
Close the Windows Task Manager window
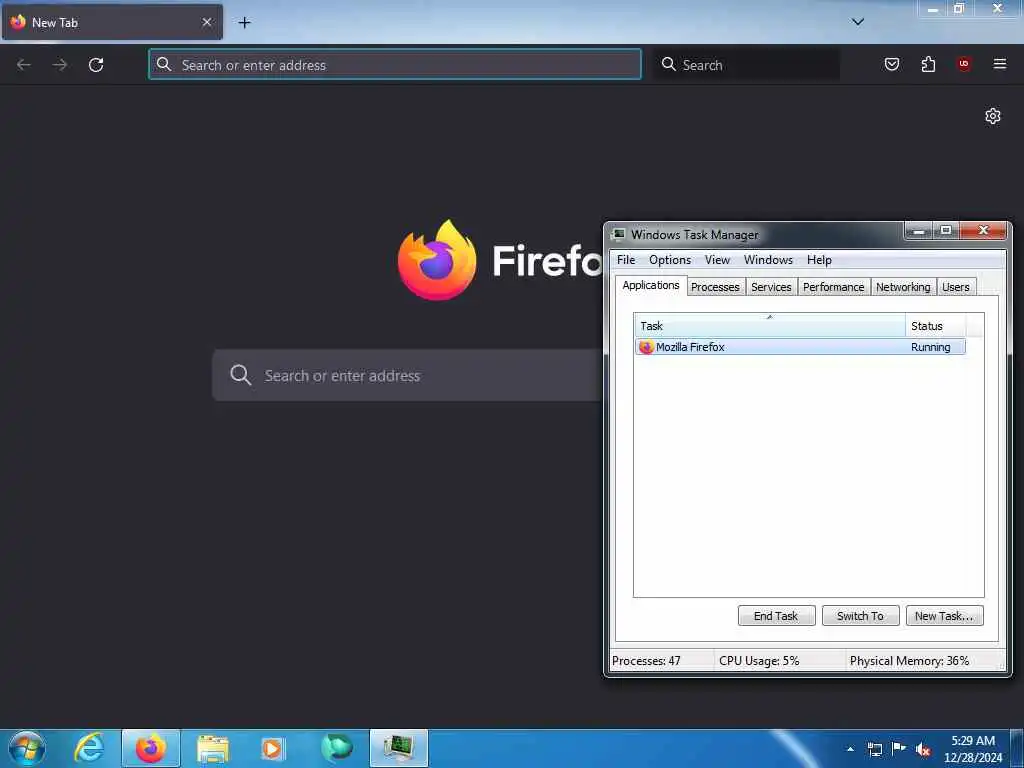point(984,231)
